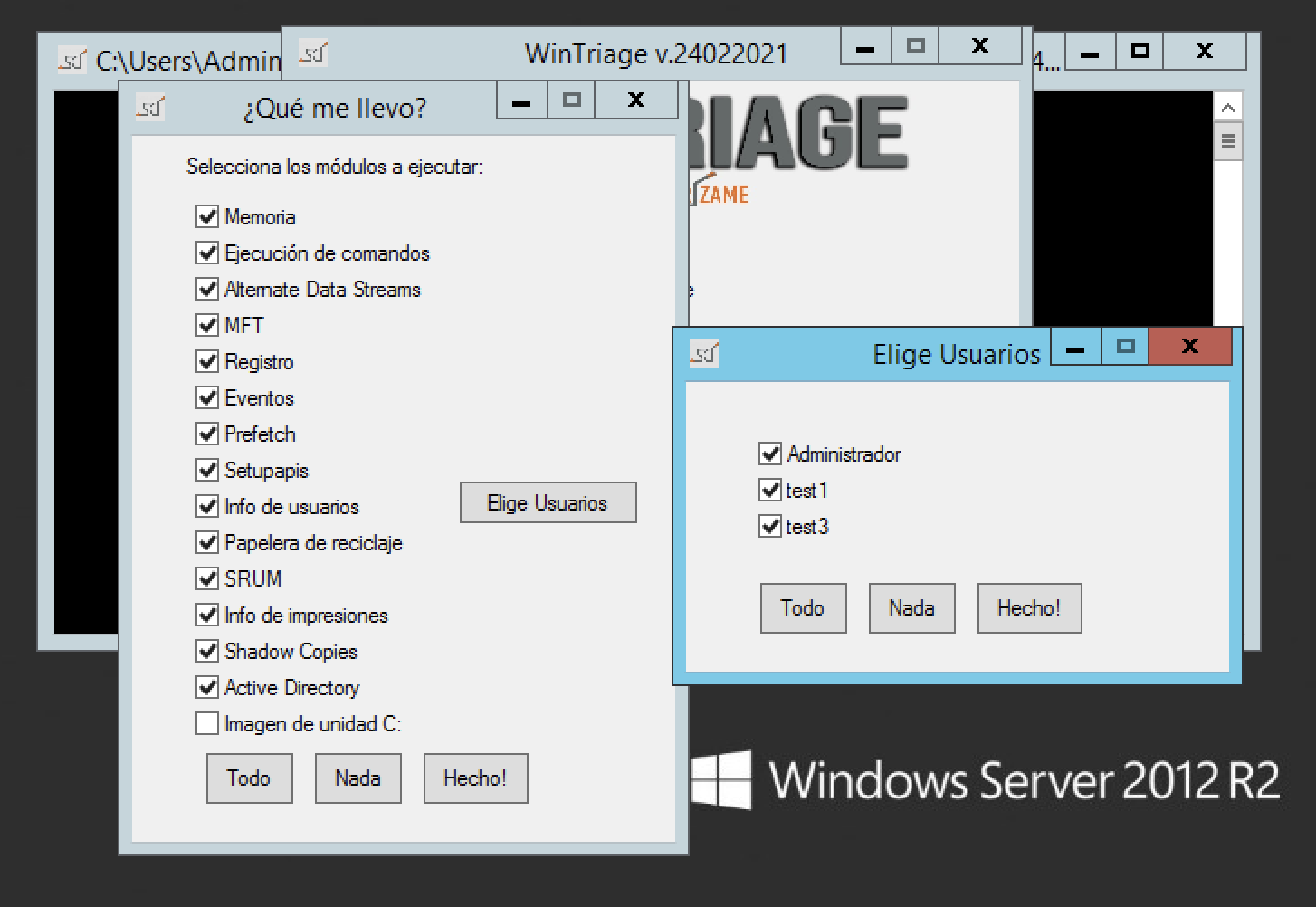Viewport: 1316px width, 907px height.
Task: Toggle the test1 user checkbox
Action: (x=770, y=490)
